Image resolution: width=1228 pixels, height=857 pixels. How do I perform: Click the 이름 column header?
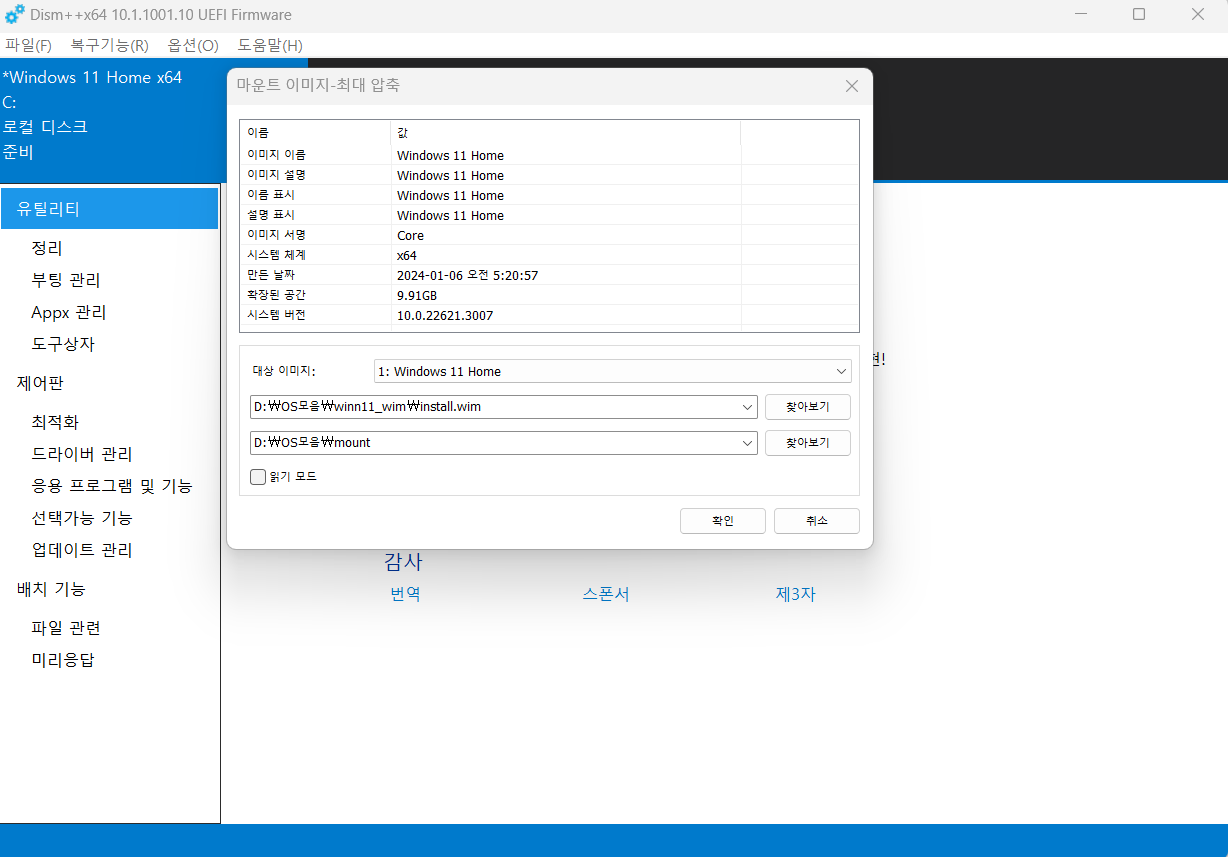(x=315, y=132)
